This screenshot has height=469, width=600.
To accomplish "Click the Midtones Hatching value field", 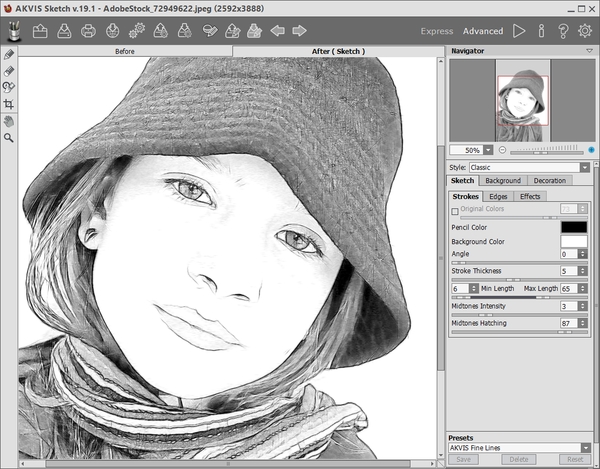I will 569,323.
